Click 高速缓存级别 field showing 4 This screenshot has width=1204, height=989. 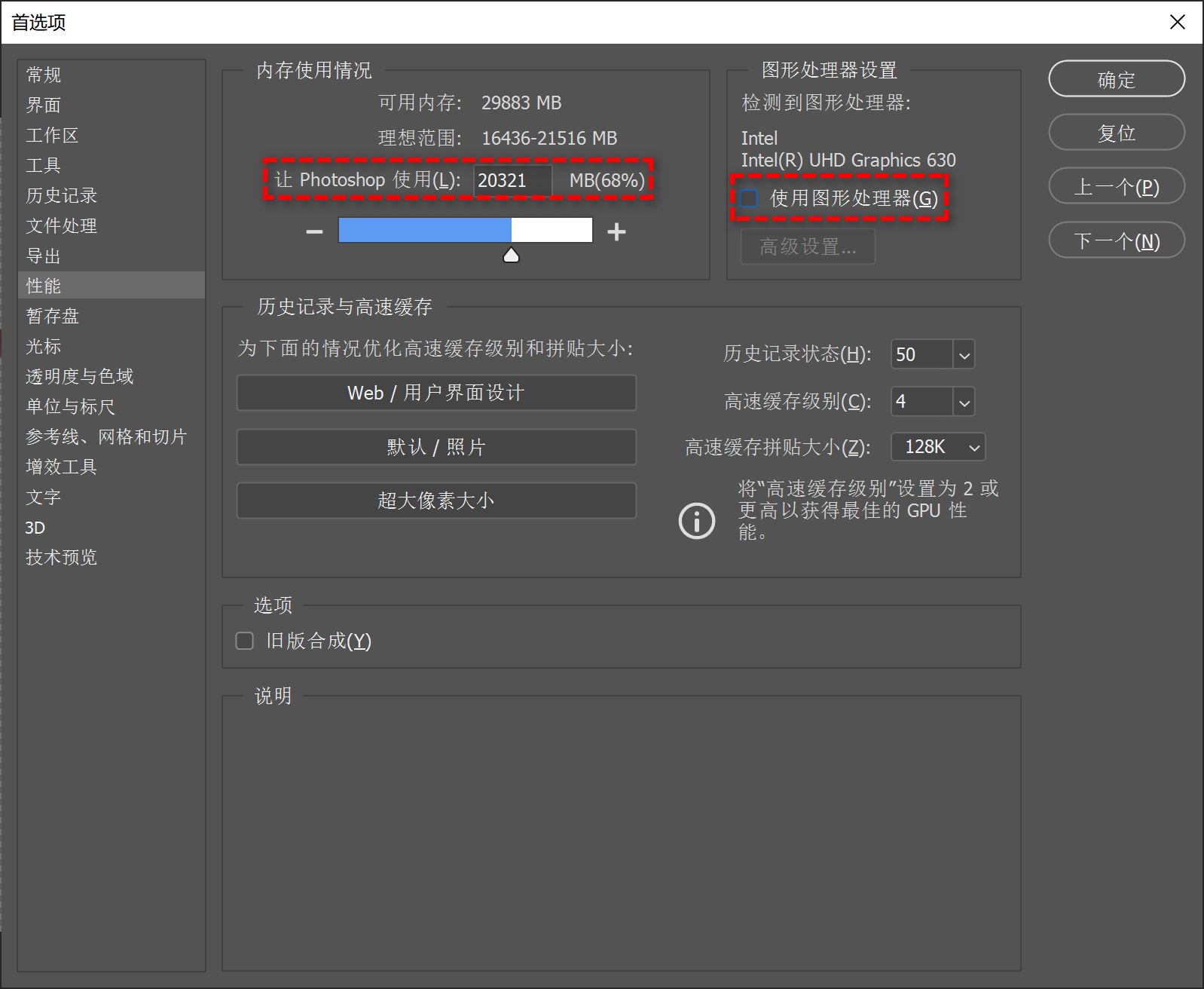[x=922, y=402]
